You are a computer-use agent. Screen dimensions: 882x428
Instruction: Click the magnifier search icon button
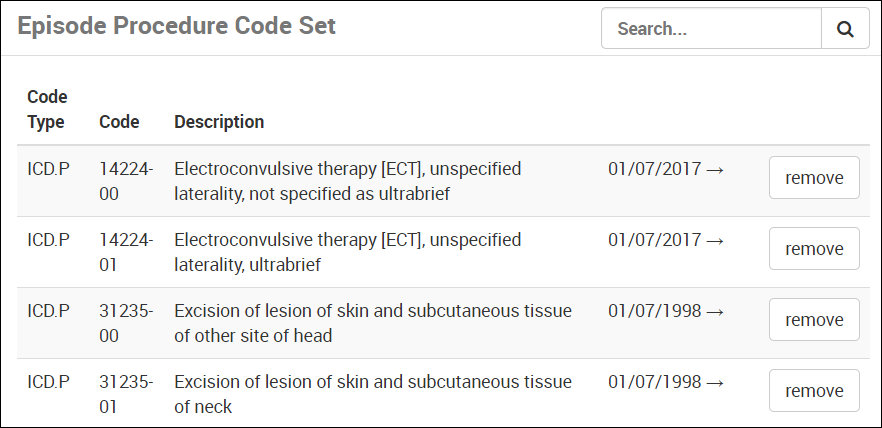pyautogui.click(x=845, y=29)
